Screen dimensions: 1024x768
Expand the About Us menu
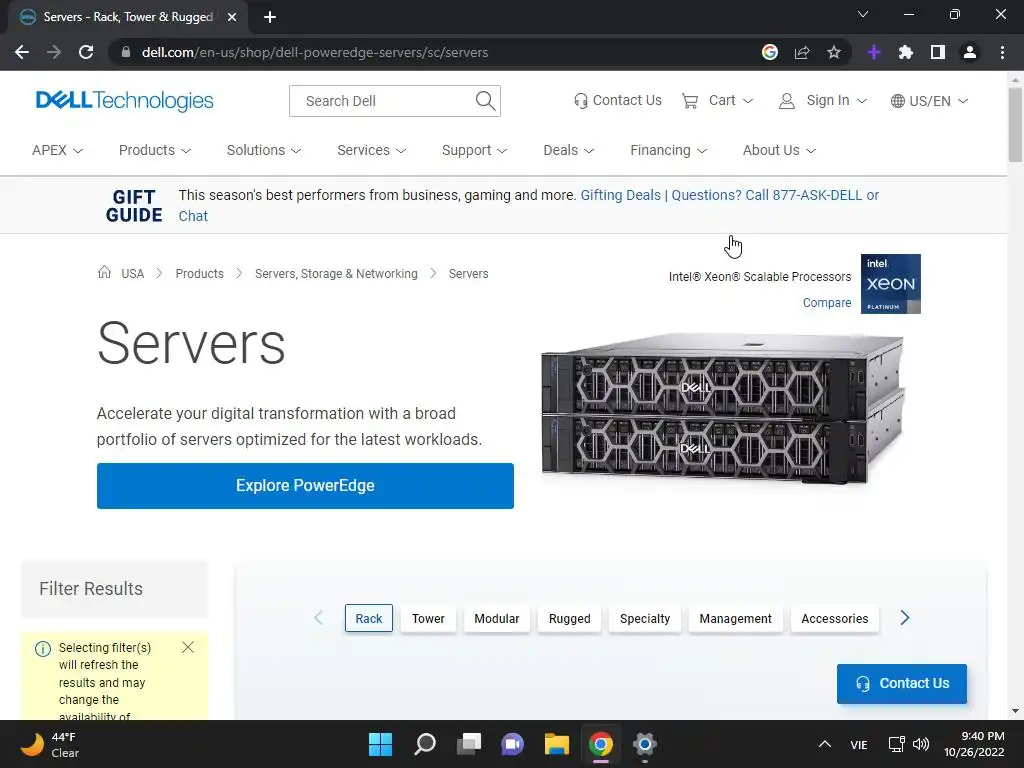779,150
